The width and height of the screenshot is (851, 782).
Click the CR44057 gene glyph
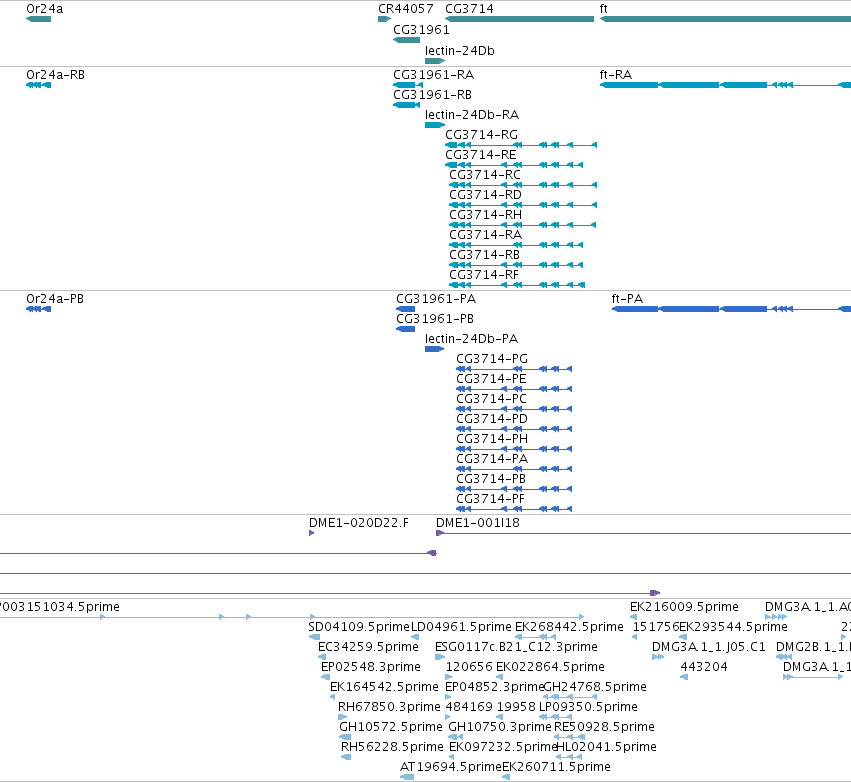pos(384,19)
